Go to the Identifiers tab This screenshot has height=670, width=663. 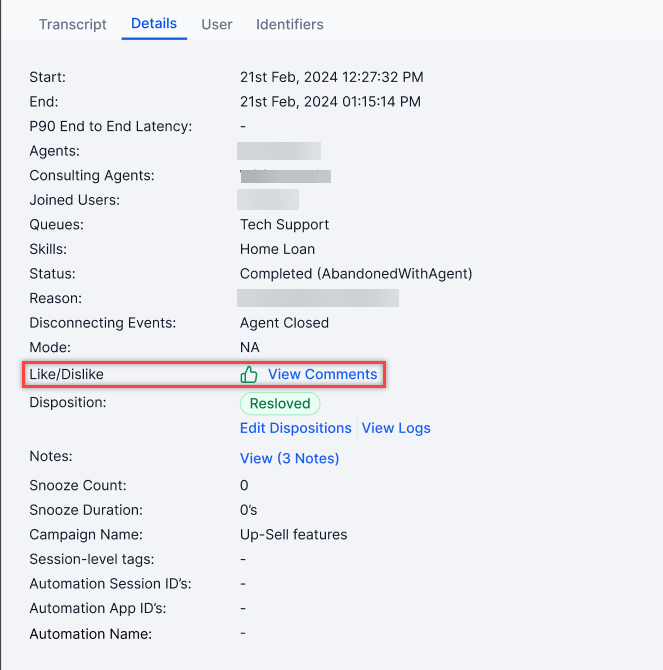point(290,24)
